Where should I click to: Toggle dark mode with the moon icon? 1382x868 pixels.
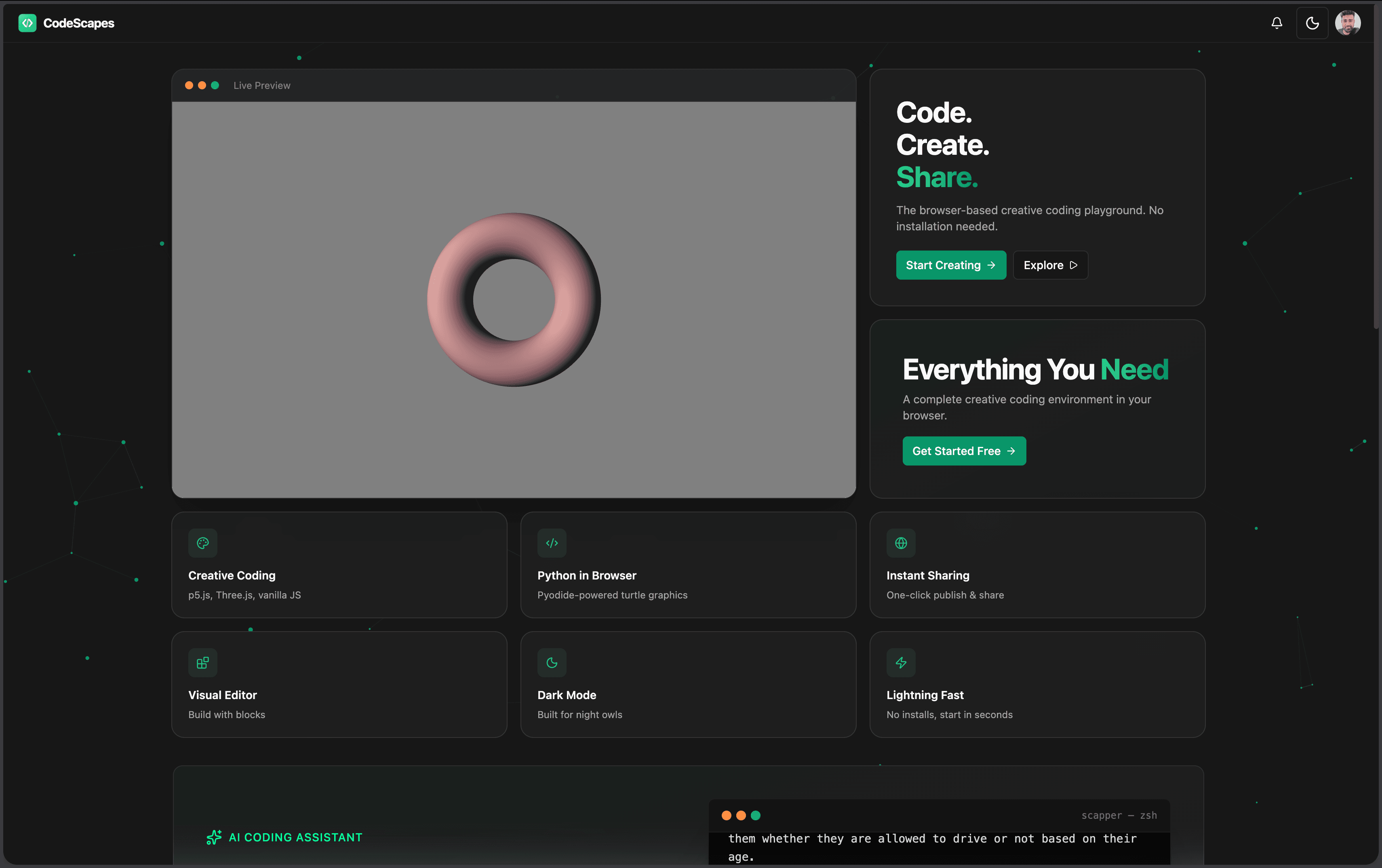[x=1312, y=23]
